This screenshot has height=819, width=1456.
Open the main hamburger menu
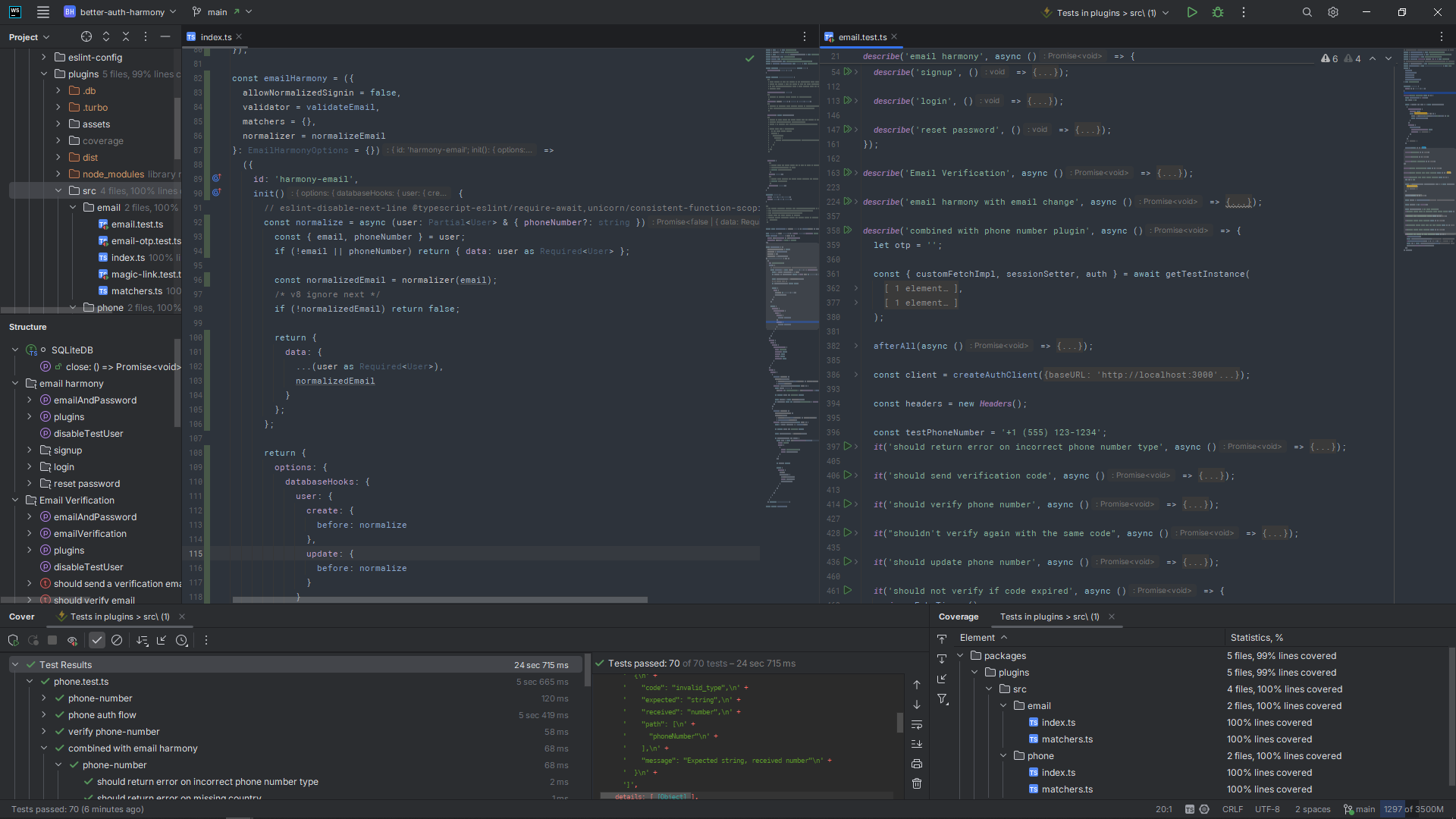[x=43, y=12]
